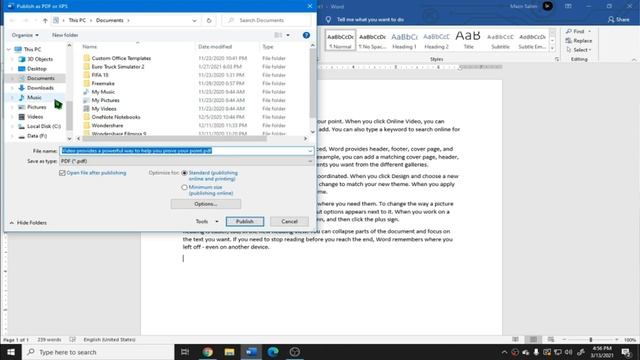The height and width of the screenshot is (360, 640).
Task: Apply the Heading 2 style in Word
Action: click(436, 40)
